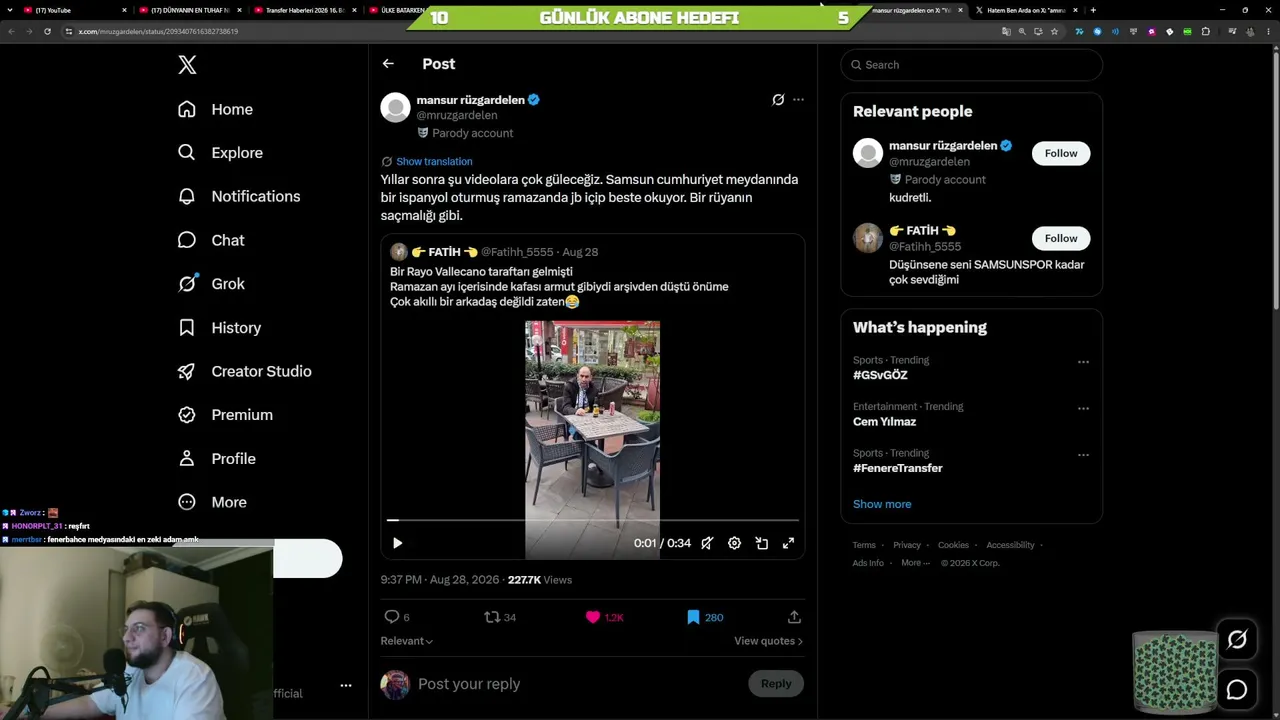Open mansur rüzgardelen's avatar on the post
The image size is (1280, 720).
click(x=396, y=107)
